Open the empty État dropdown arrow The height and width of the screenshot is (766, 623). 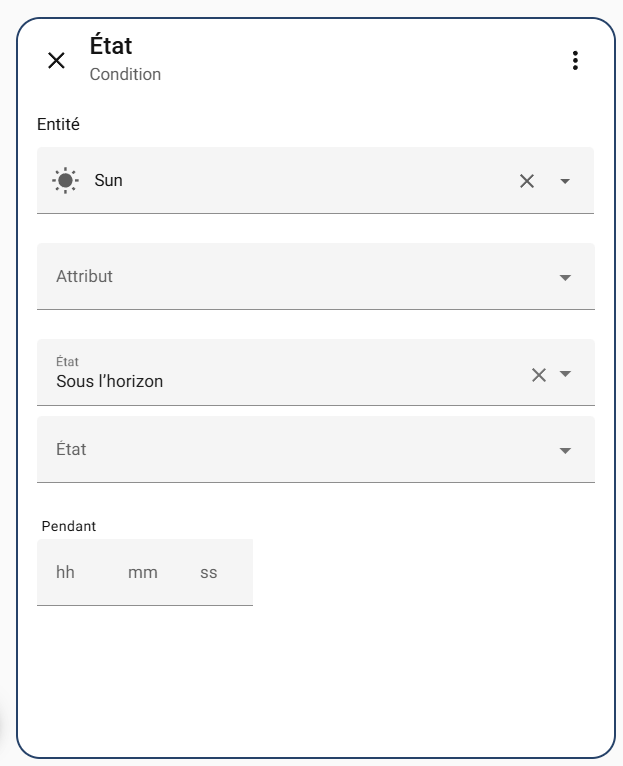pos(565,450)
